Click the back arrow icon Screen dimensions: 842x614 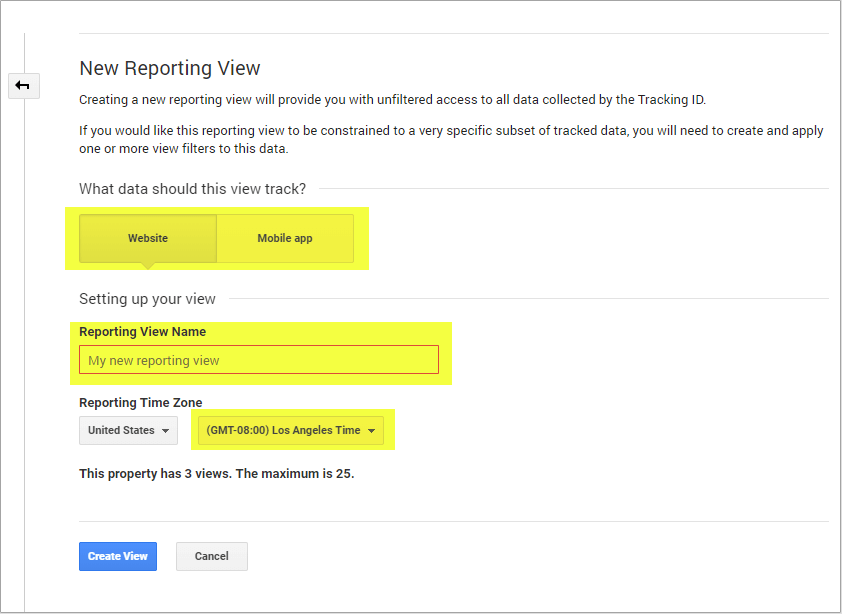tap(24, 86)
